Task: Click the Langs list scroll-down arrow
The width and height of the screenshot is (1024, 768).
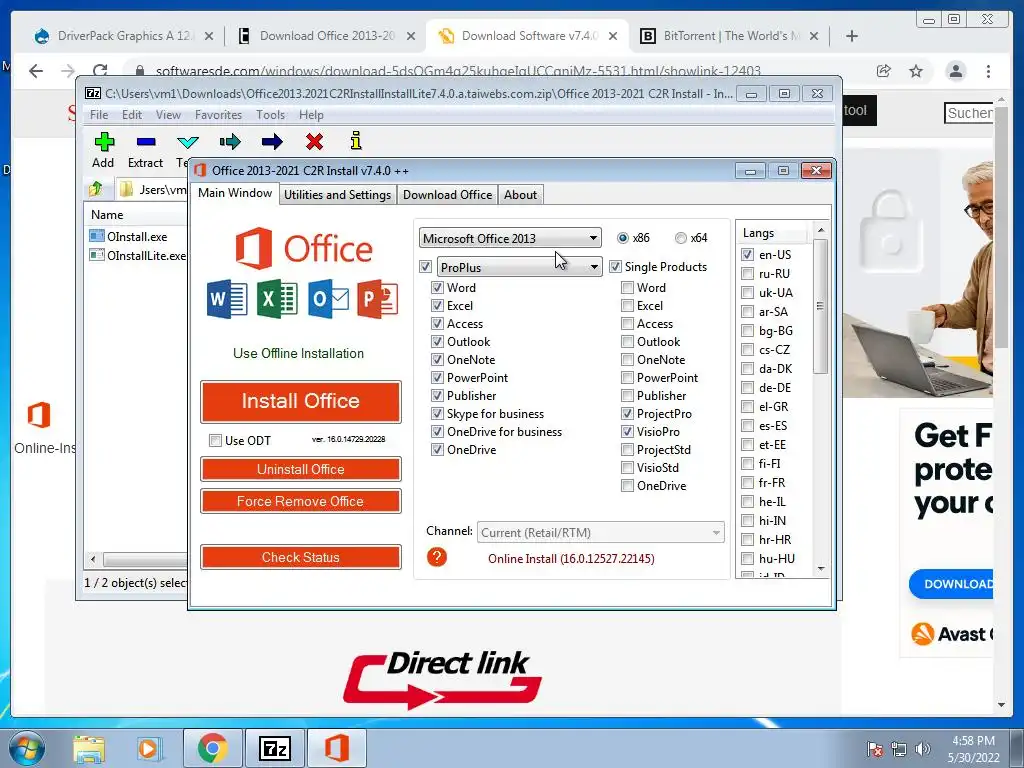Action: 821,569
